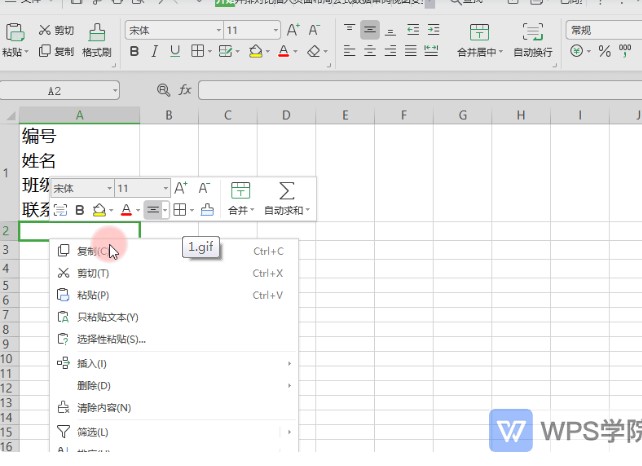Toggle underline formatting in the ribbon
The width and height of the screenshot is (642, 466).
(175, 51)
